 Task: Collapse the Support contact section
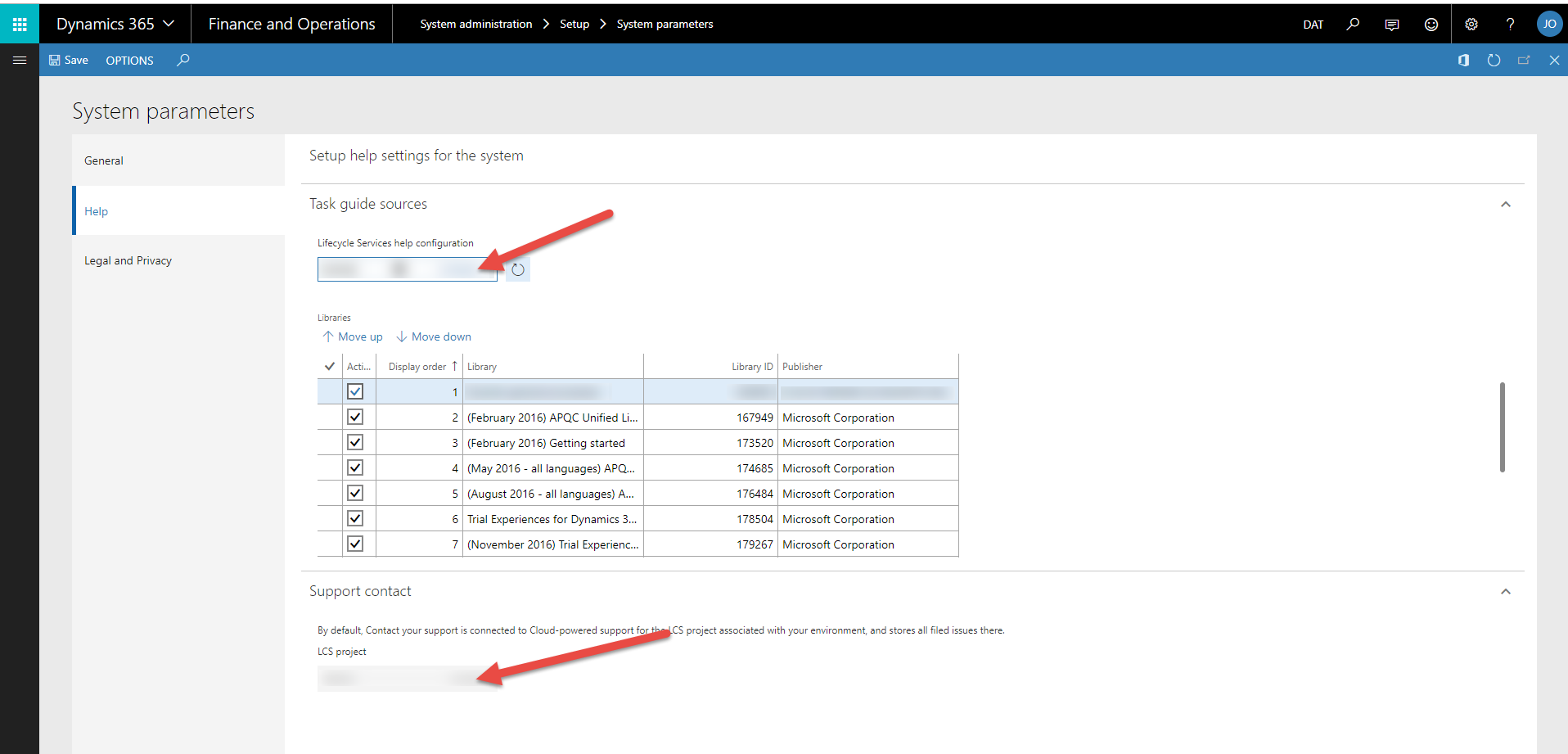tap(1505, 592)
